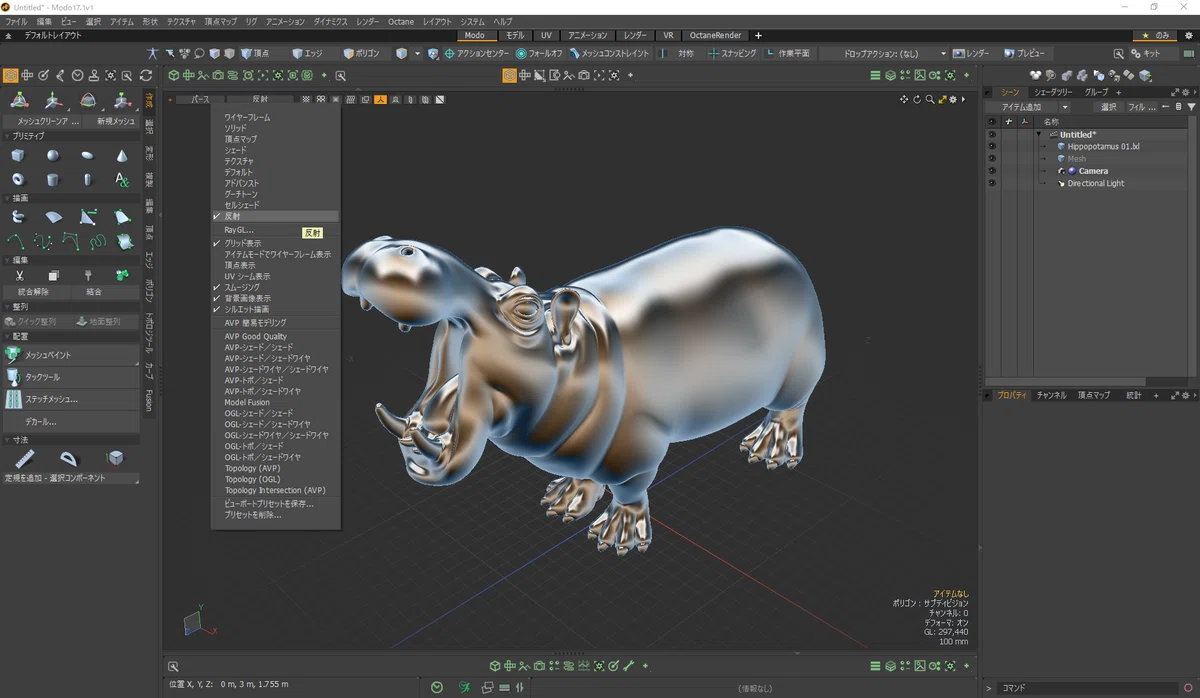Click the viewport rotate icon
1200x698 pixels.
(917, 99)
